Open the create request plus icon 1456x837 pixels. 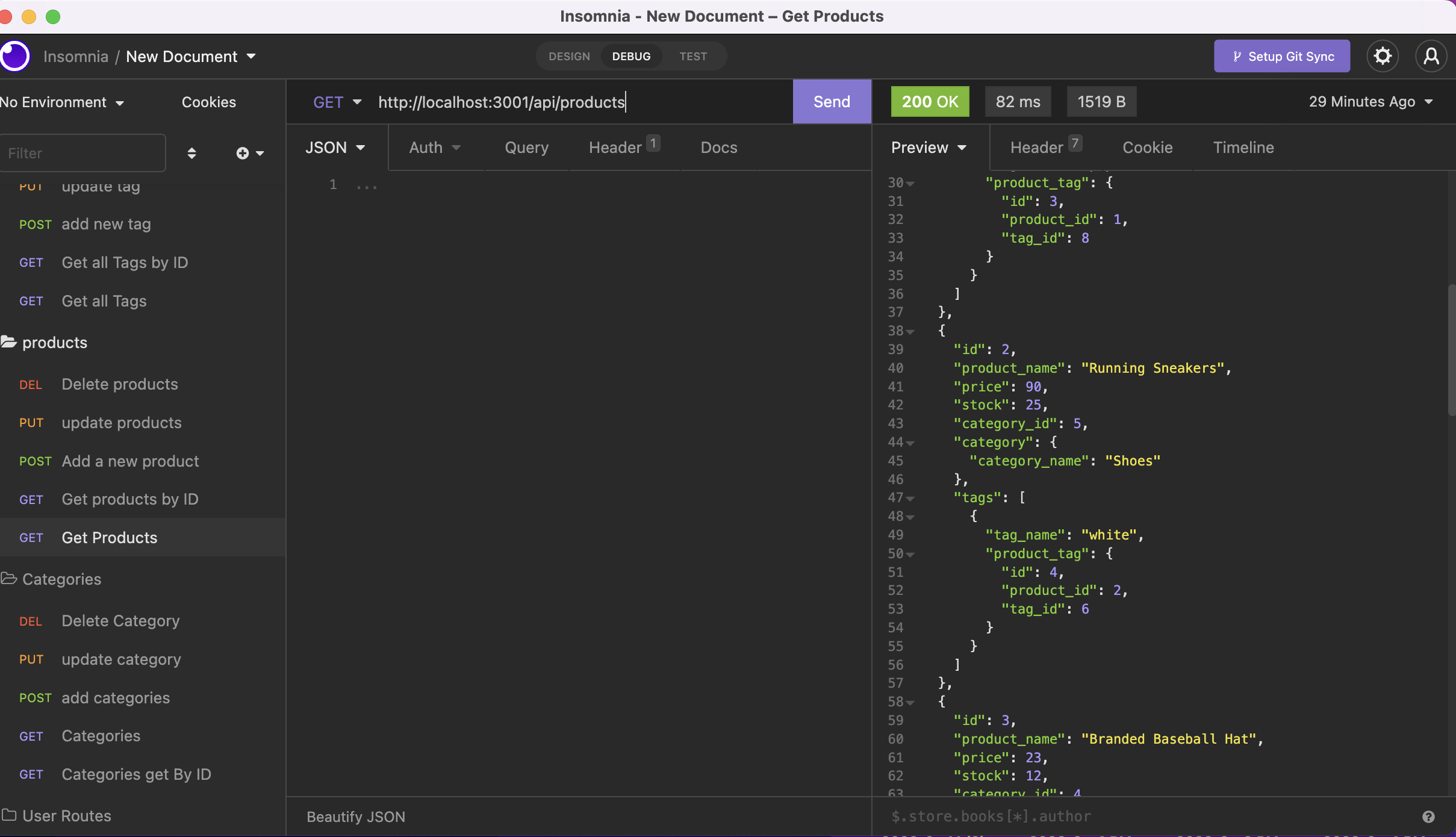[249, 153]
